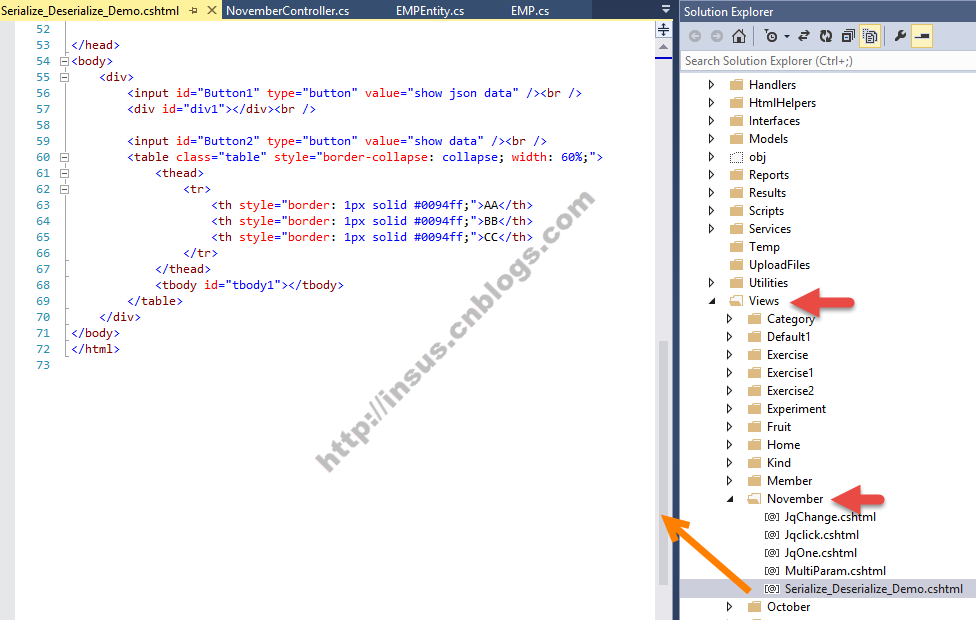976x620 pixels.
Task: Switch to the EMPEntity.cs tab
Action: 429,11
